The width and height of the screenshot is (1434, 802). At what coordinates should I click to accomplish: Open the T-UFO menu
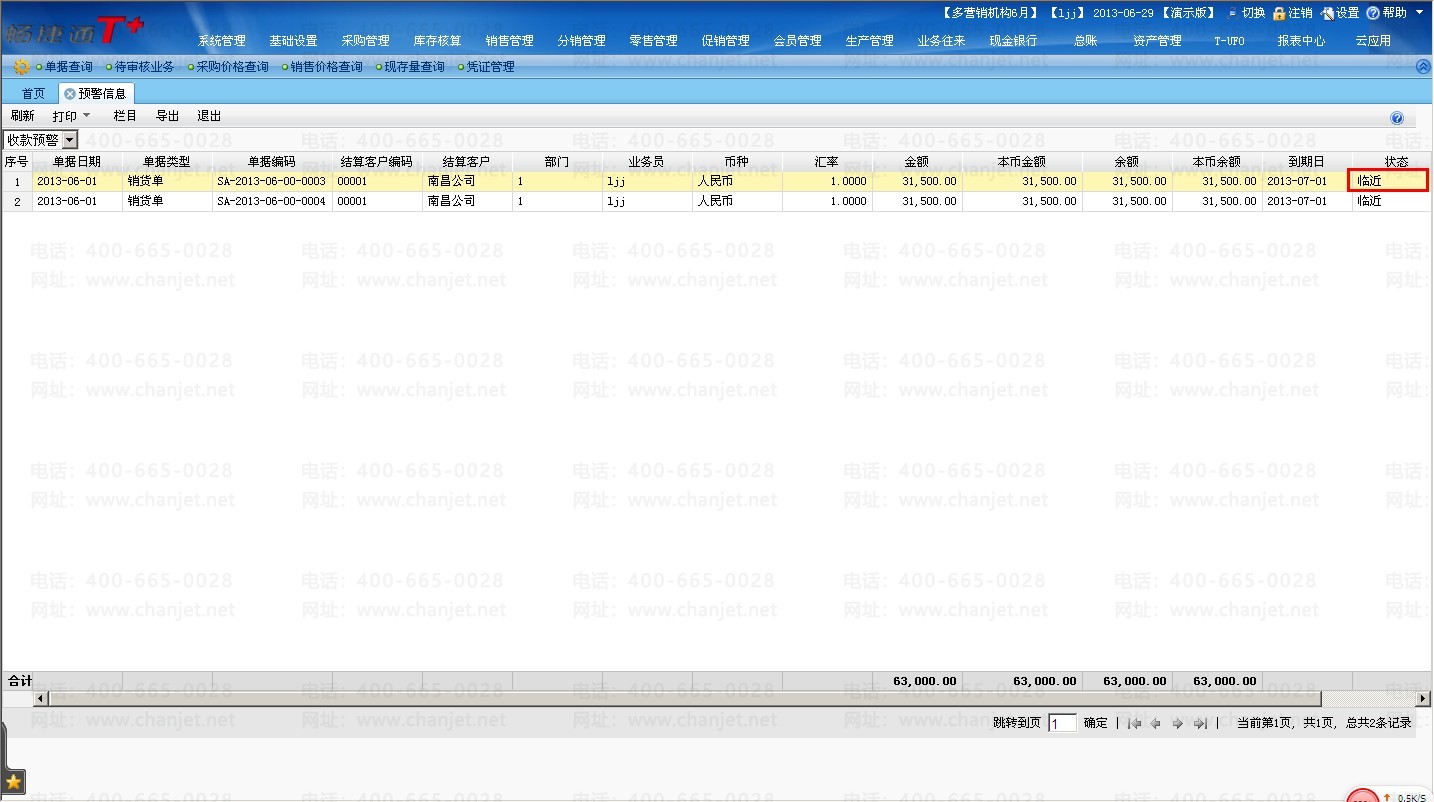1229,41
